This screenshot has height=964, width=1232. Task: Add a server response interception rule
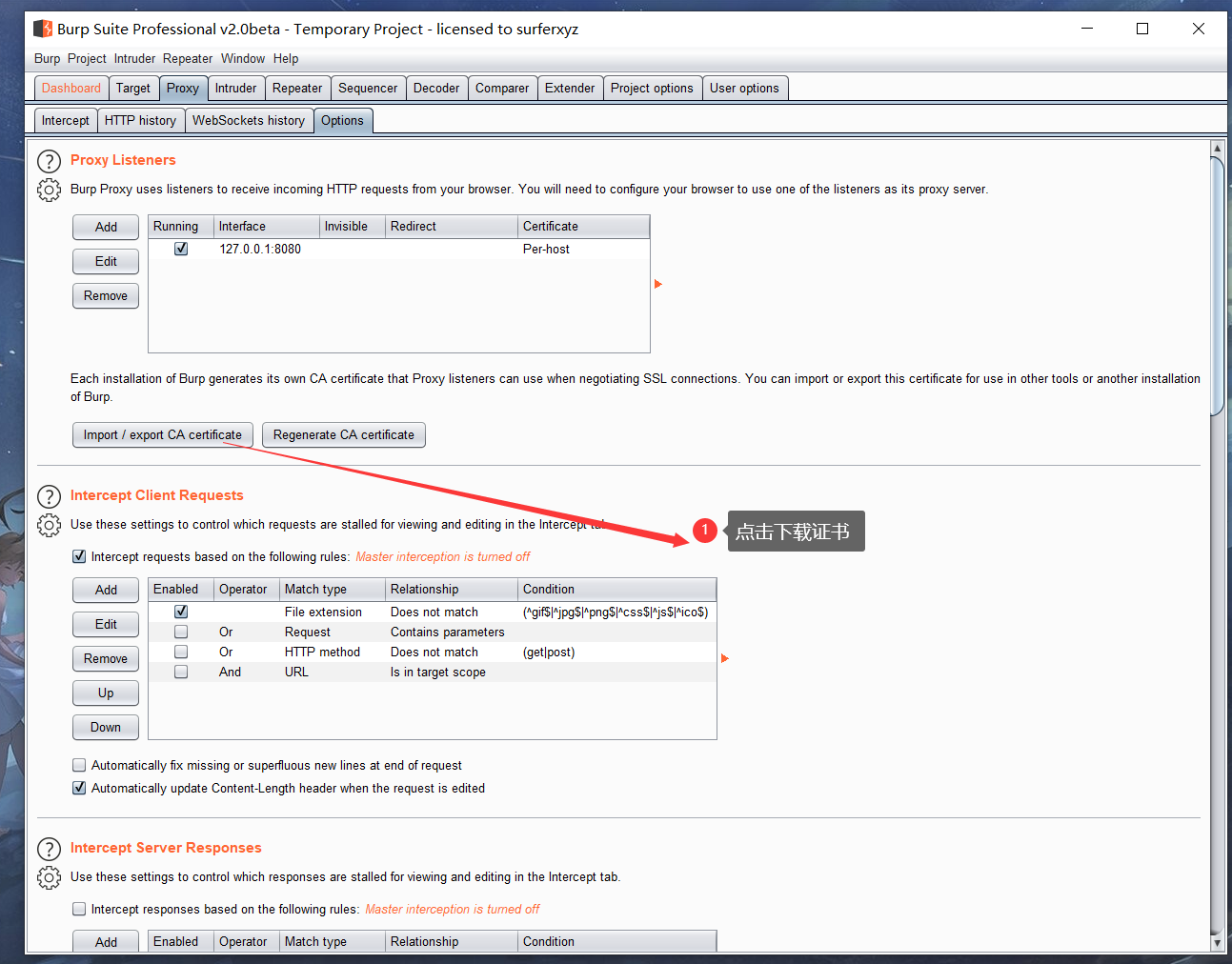point(106,941)
